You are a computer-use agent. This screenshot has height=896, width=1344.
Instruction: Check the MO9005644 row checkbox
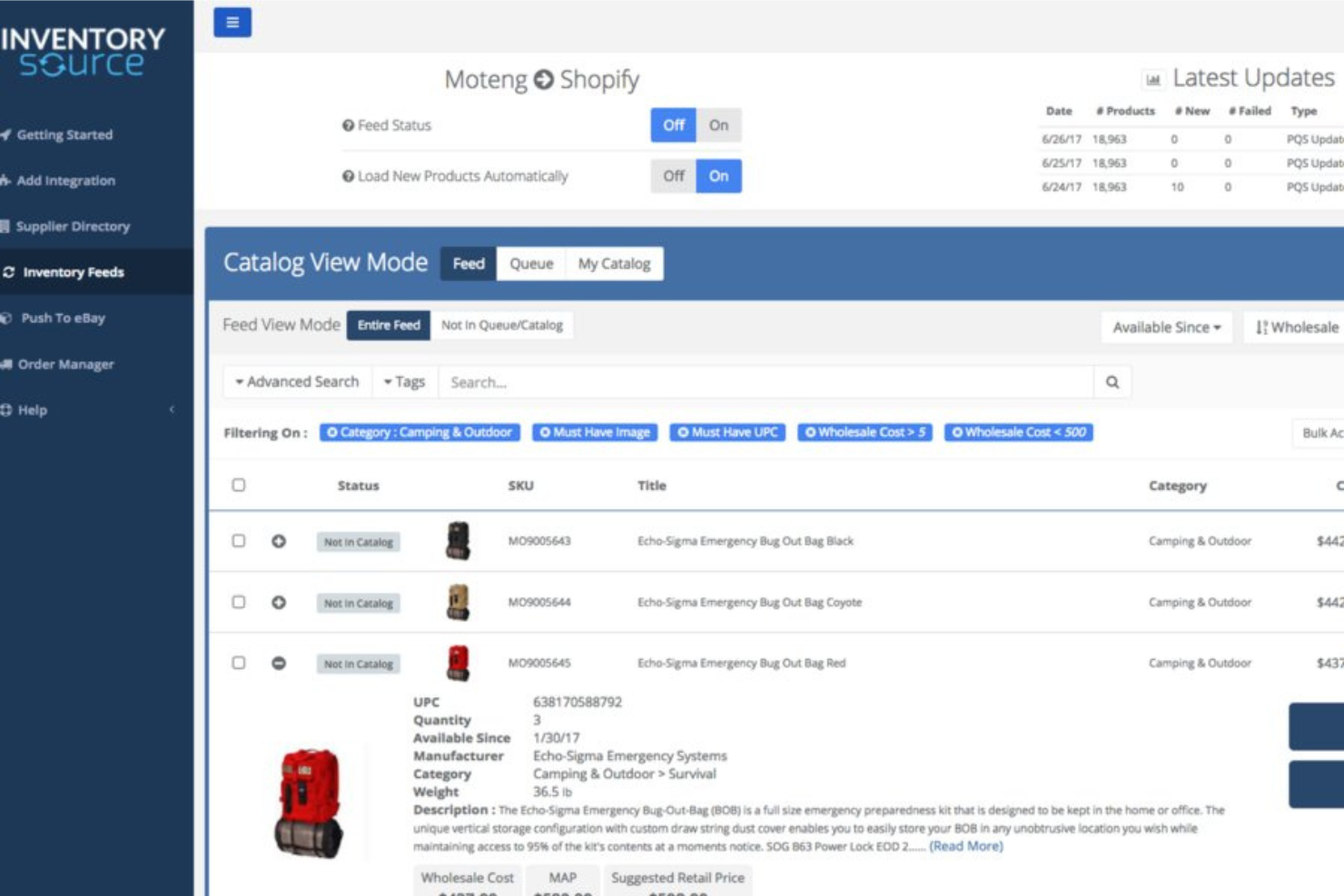tap(239, 602)
